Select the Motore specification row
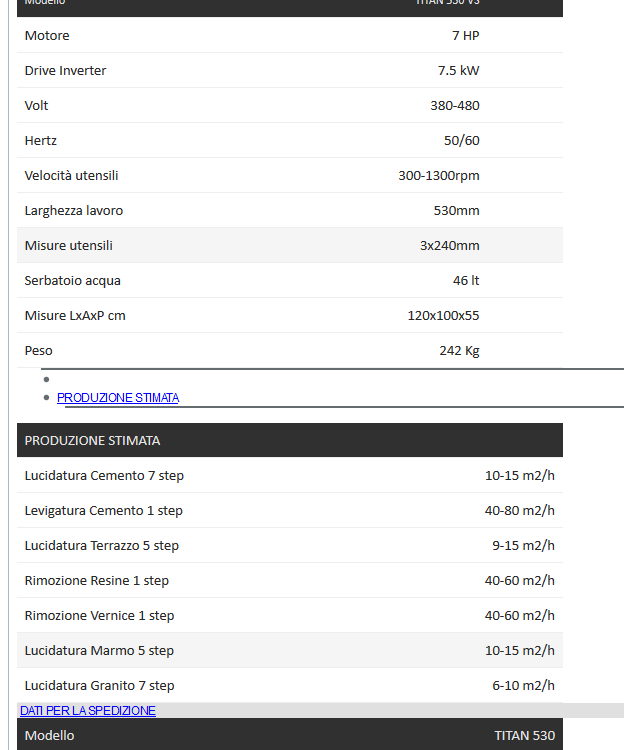The height and width of the screenshot is (750, 624). click(290, 35)
